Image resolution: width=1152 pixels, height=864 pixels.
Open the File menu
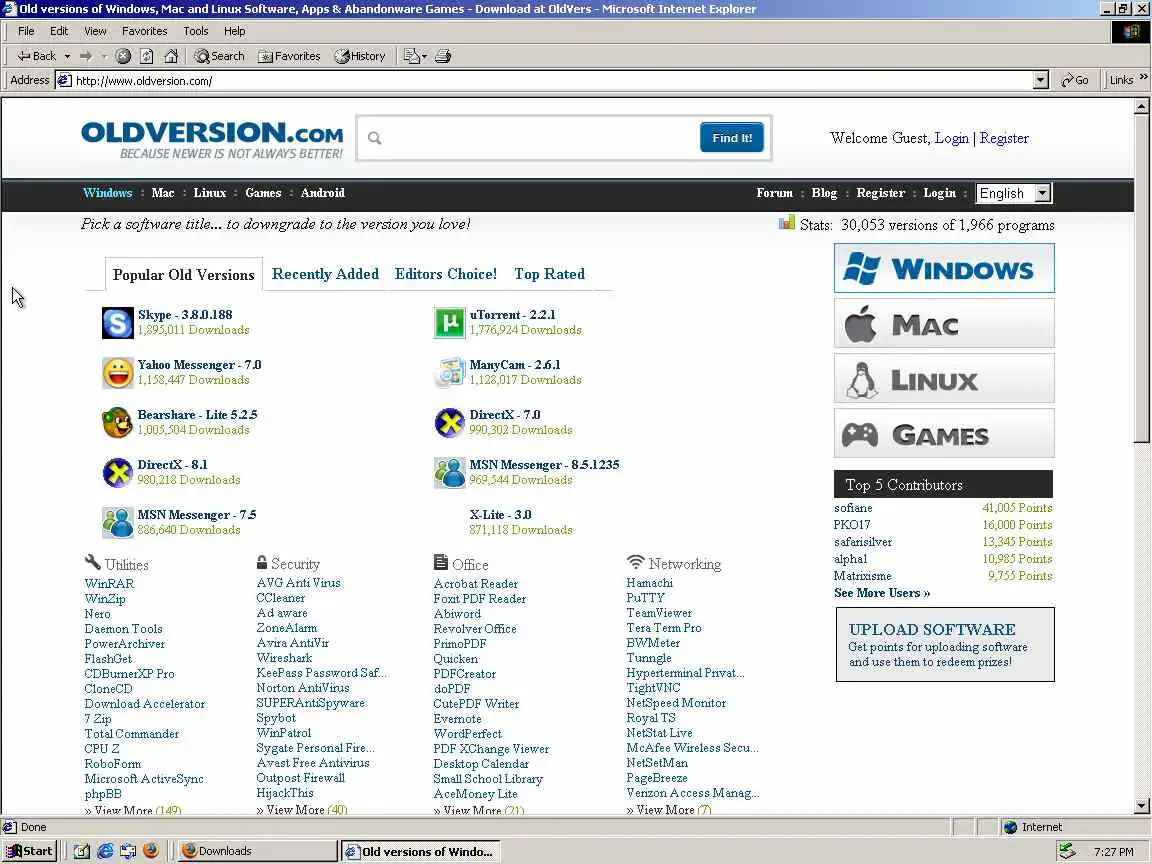(x=26, y=31)
